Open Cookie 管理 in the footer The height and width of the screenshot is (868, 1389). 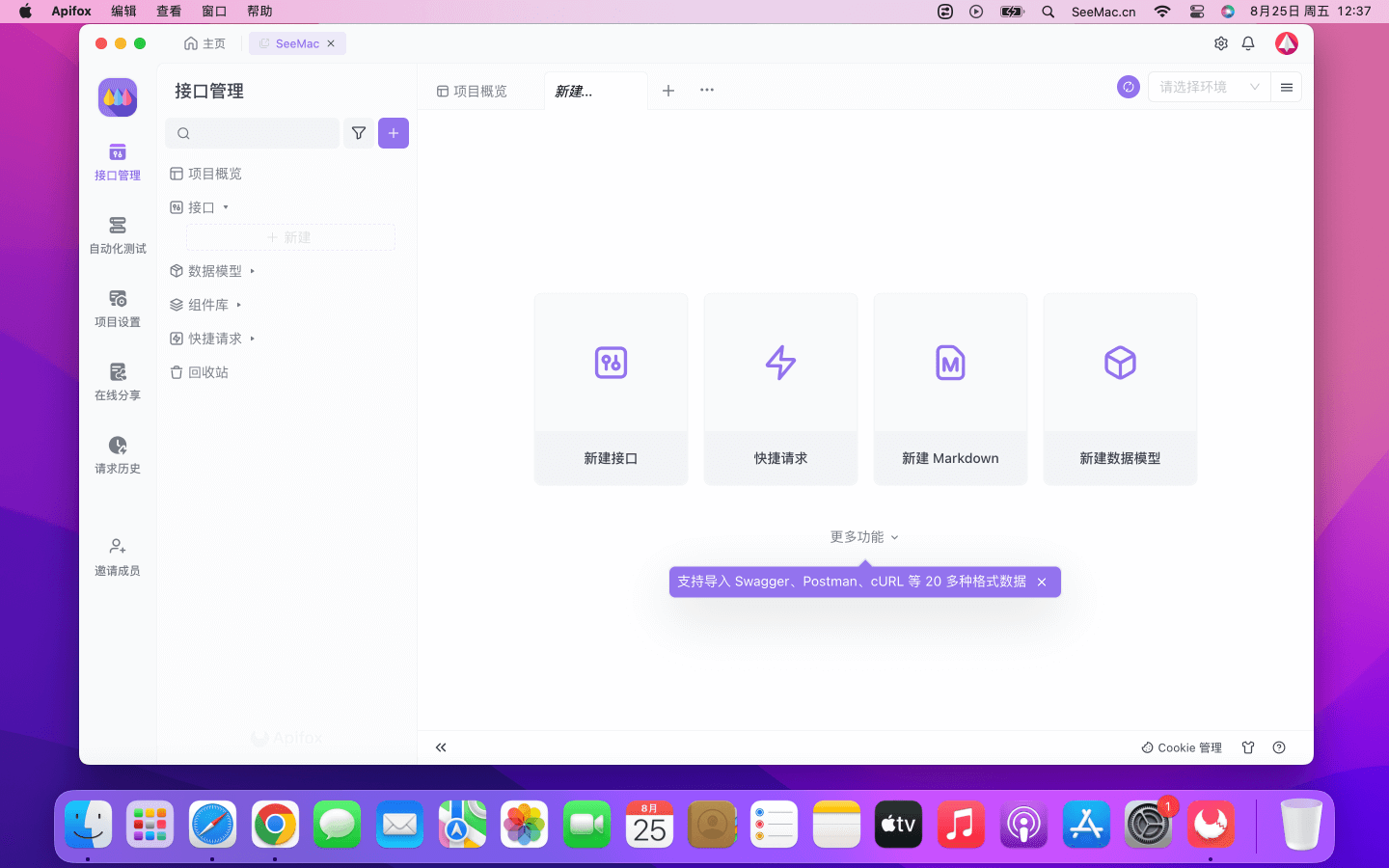pos(1182,747)
